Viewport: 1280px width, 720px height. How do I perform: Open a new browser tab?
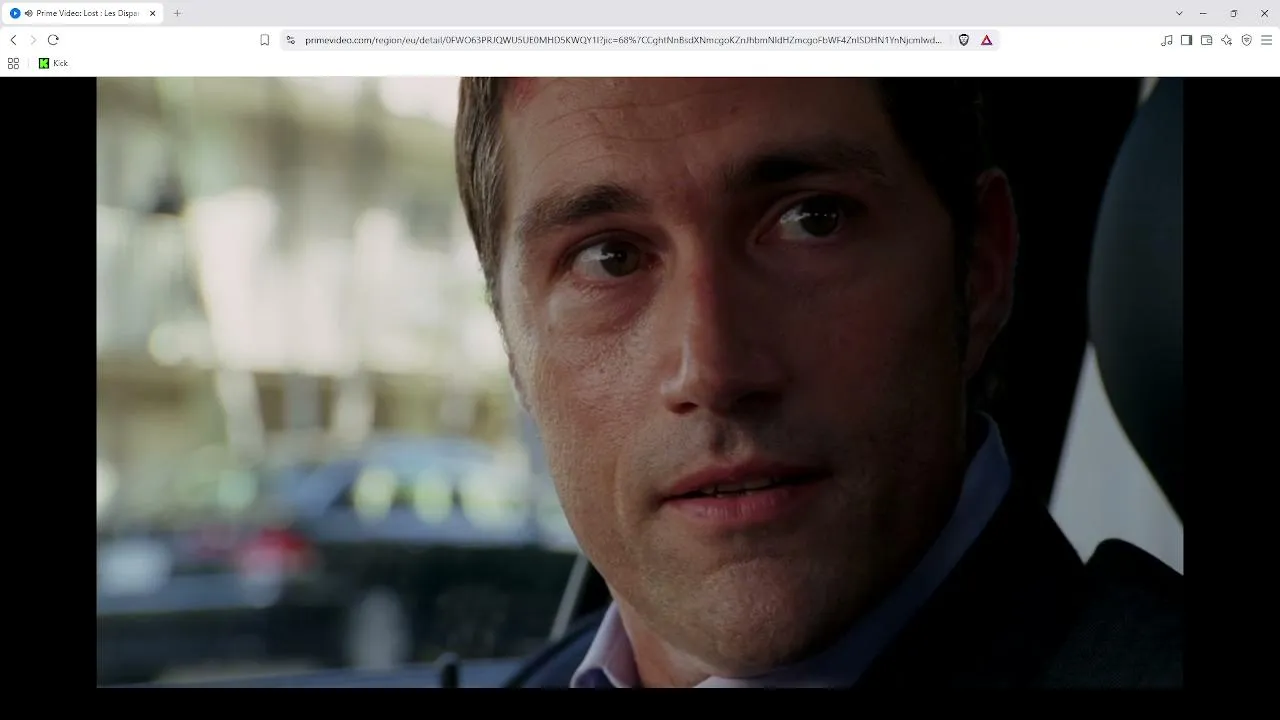(x=177, y=13)
